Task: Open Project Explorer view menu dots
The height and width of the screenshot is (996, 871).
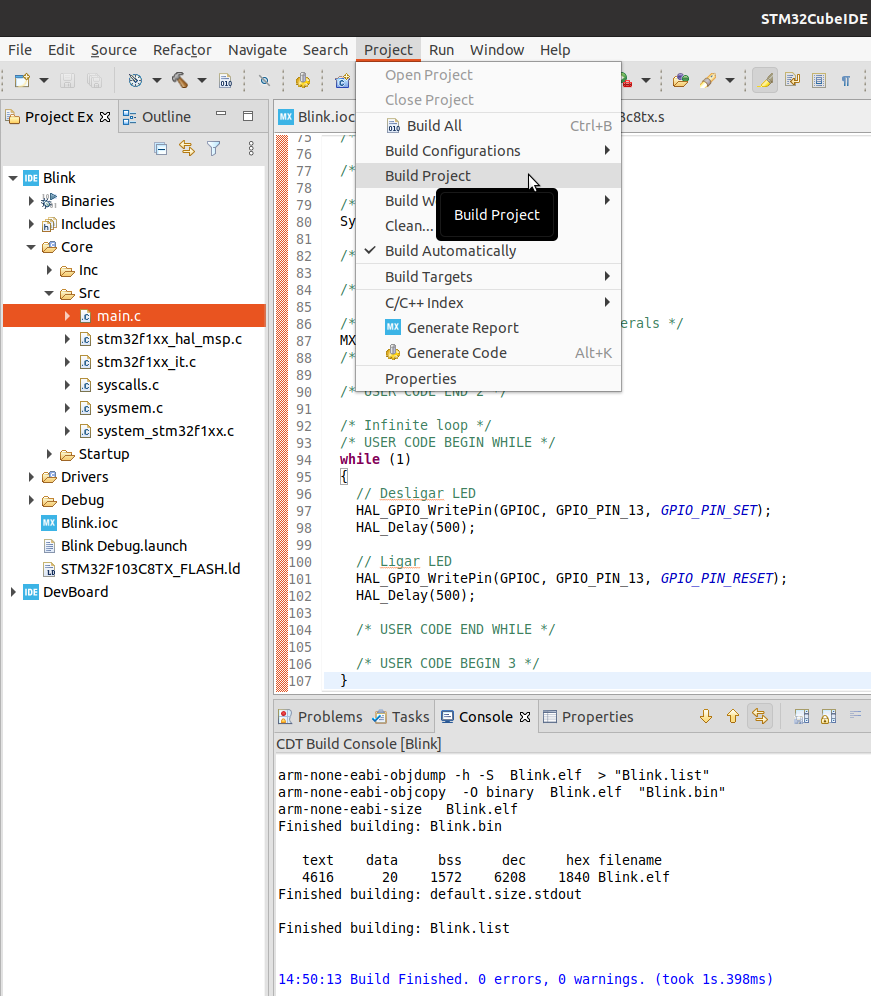Action: [x=251, y=149]
